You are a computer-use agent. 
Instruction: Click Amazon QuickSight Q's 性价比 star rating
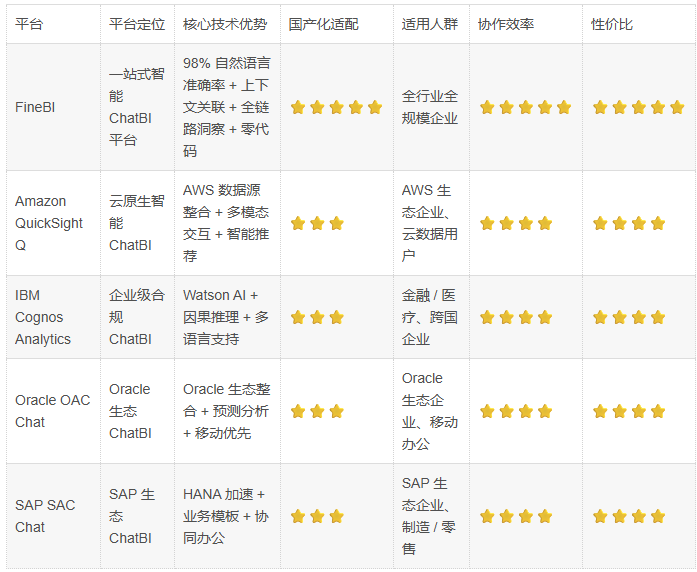click(x=629, y=223)
